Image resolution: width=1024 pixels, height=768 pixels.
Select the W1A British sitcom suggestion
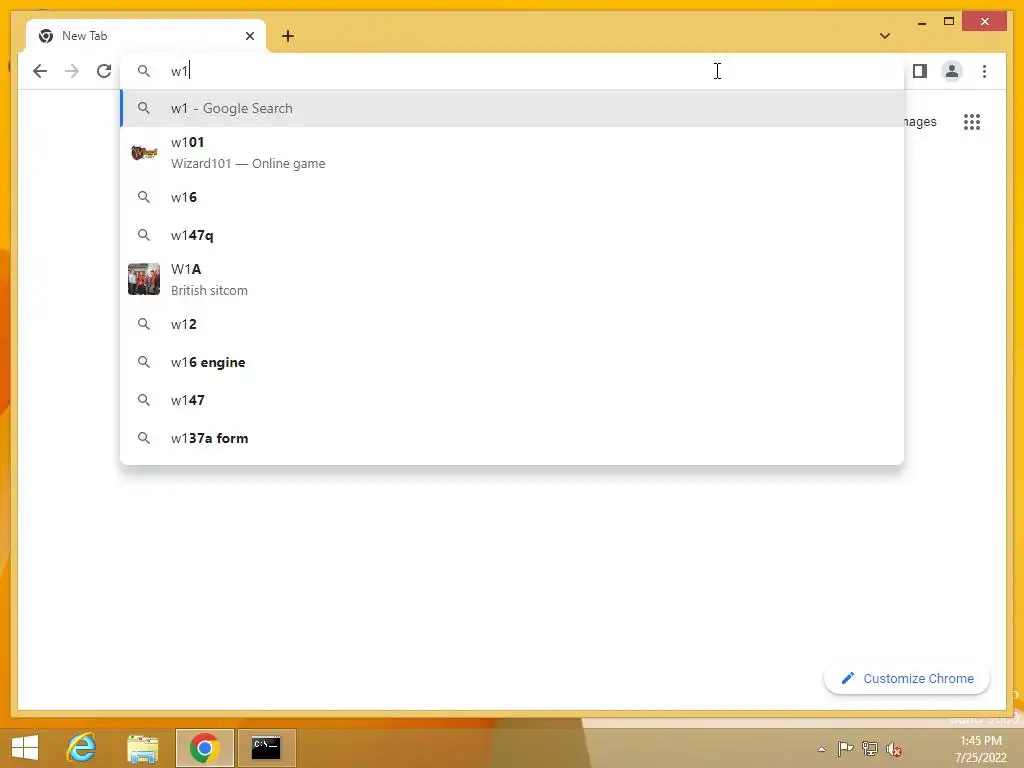pos(512,280)
